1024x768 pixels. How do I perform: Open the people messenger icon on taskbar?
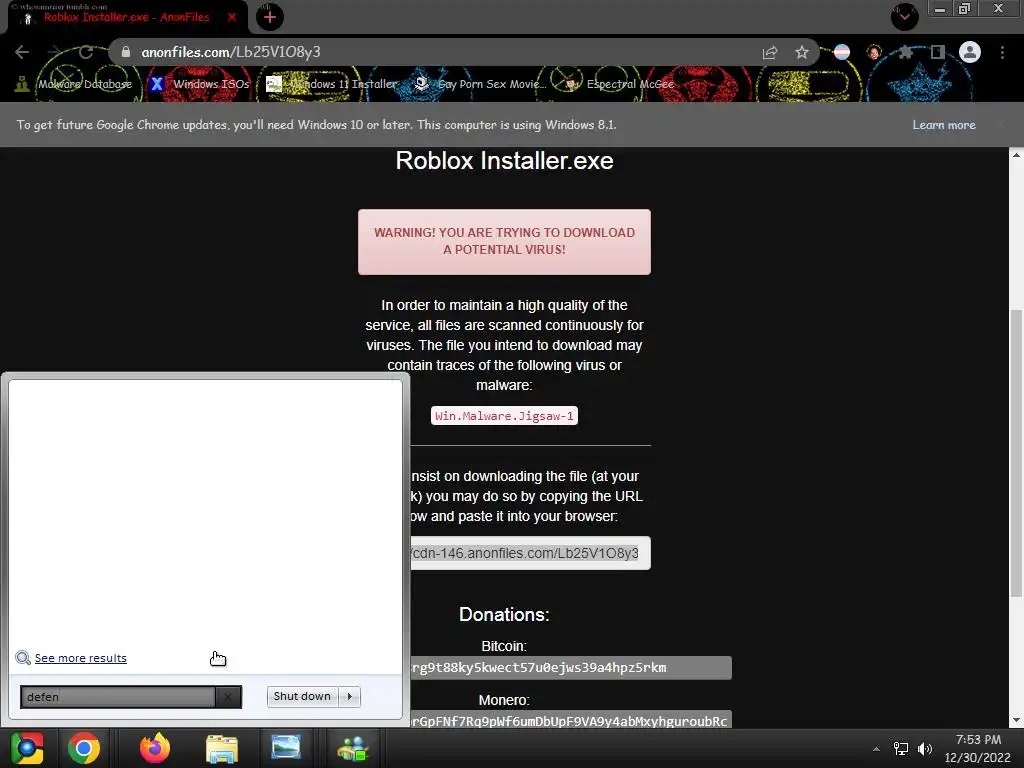tap(353, 748)
